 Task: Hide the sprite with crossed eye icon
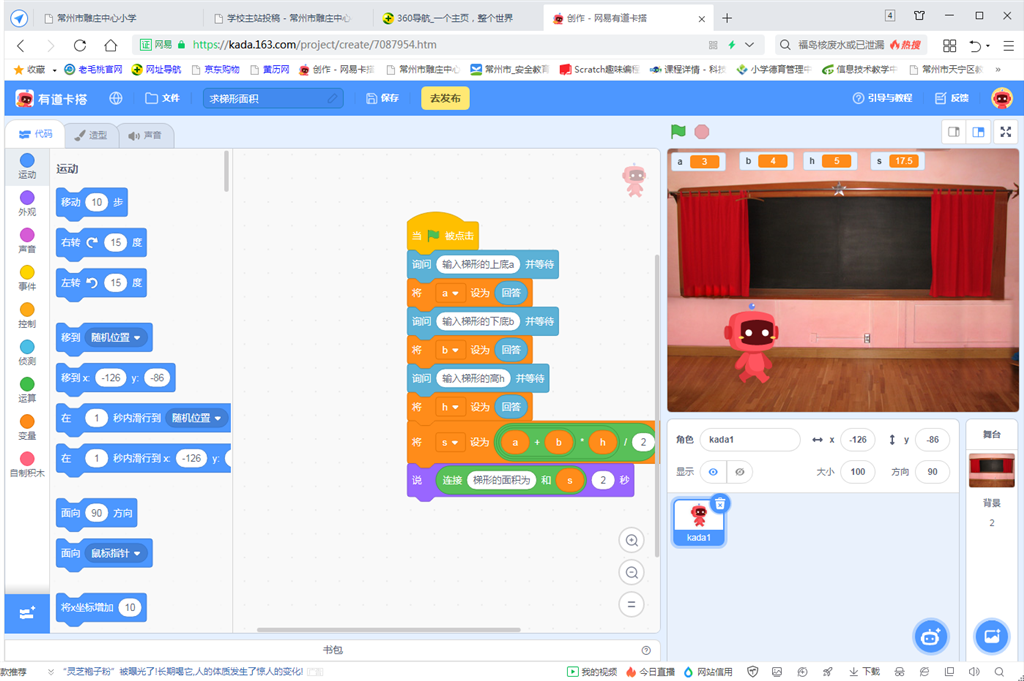[739, 472]
